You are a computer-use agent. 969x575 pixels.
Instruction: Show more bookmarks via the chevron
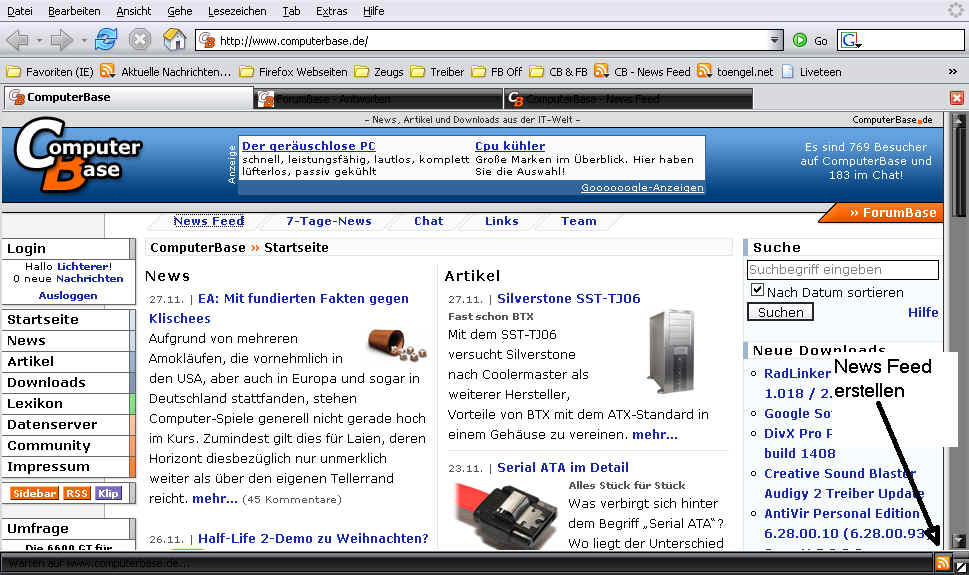tap(953, 72)
